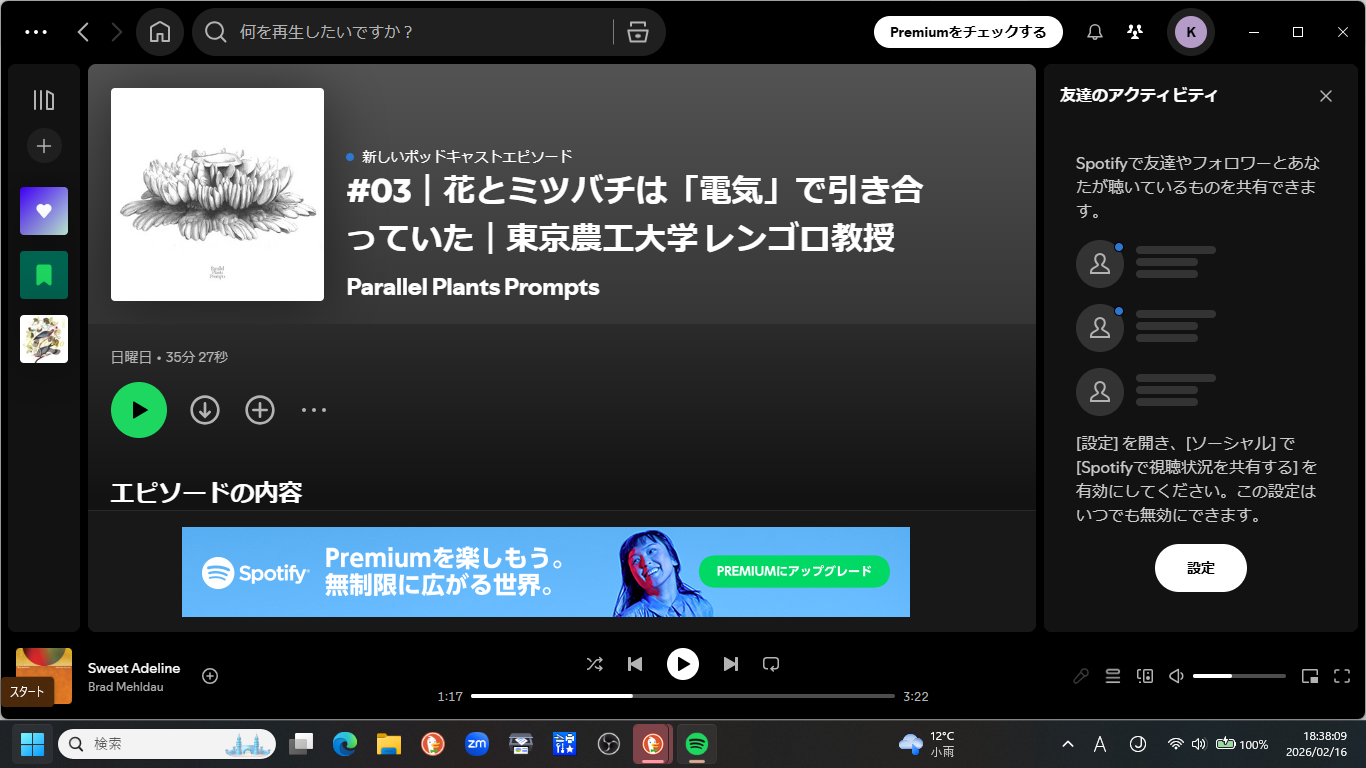Screen dimensions: 1366x768
Task: Expand Your Library sidebar
Action: (44, 100)
